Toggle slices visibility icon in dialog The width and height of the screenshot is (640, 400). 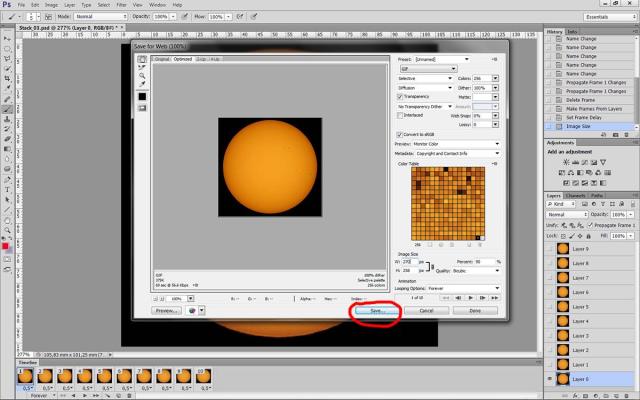point(143,108)
